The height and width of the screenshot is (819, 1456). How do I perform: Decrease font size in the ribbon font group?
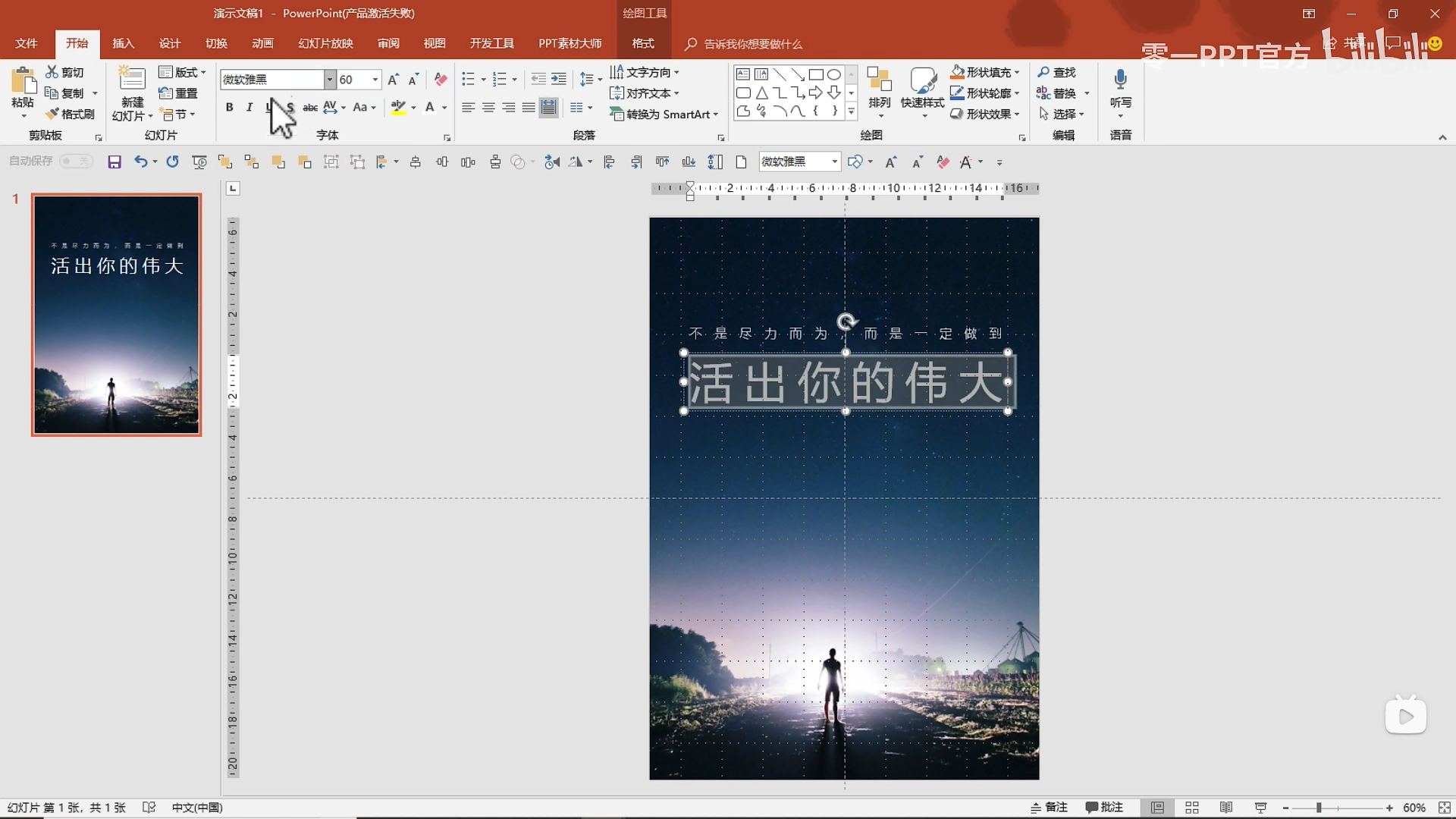[x=413, y=79]
